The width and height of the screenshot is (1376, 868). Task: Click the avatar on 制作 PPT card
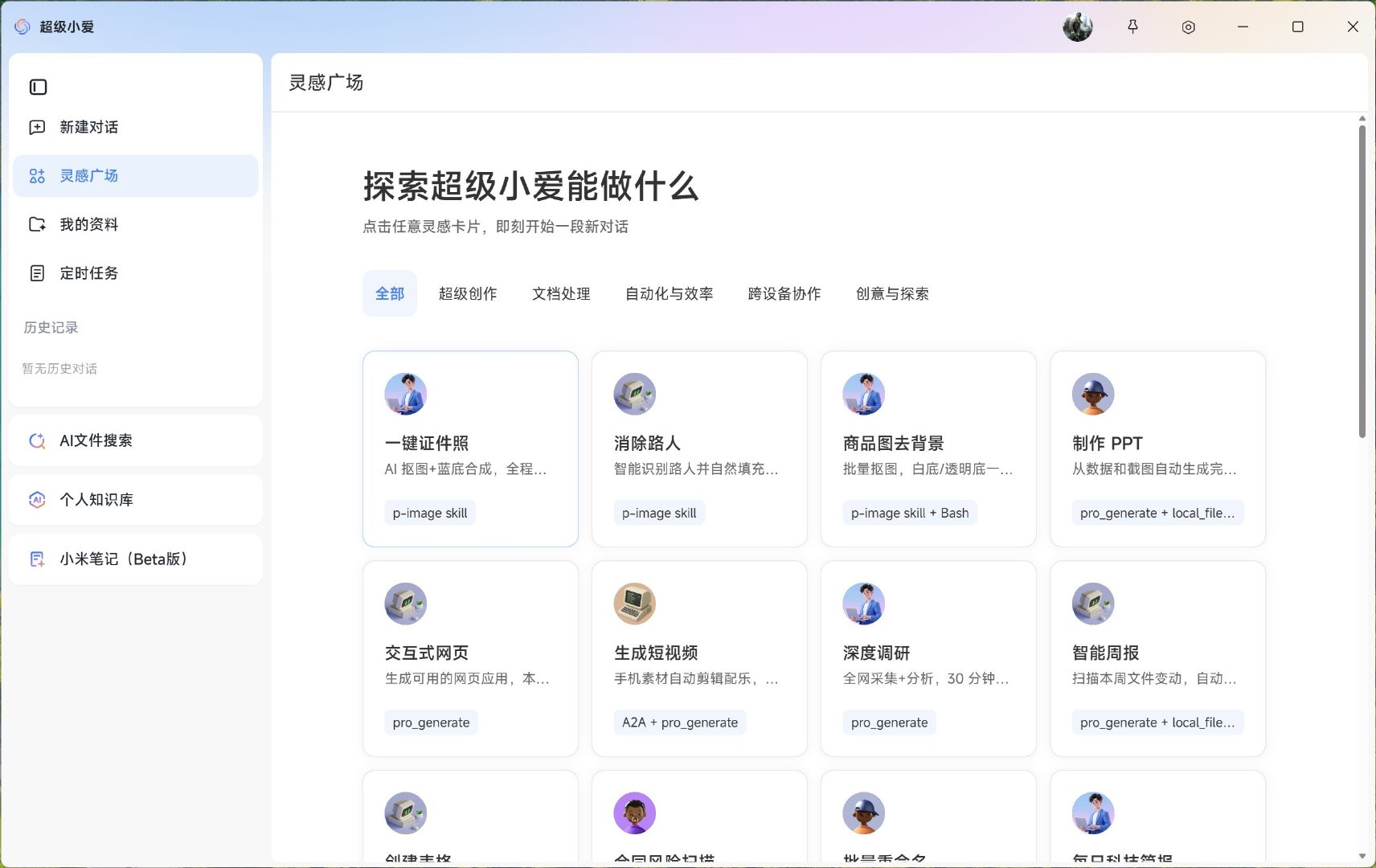click(1093, 394)
